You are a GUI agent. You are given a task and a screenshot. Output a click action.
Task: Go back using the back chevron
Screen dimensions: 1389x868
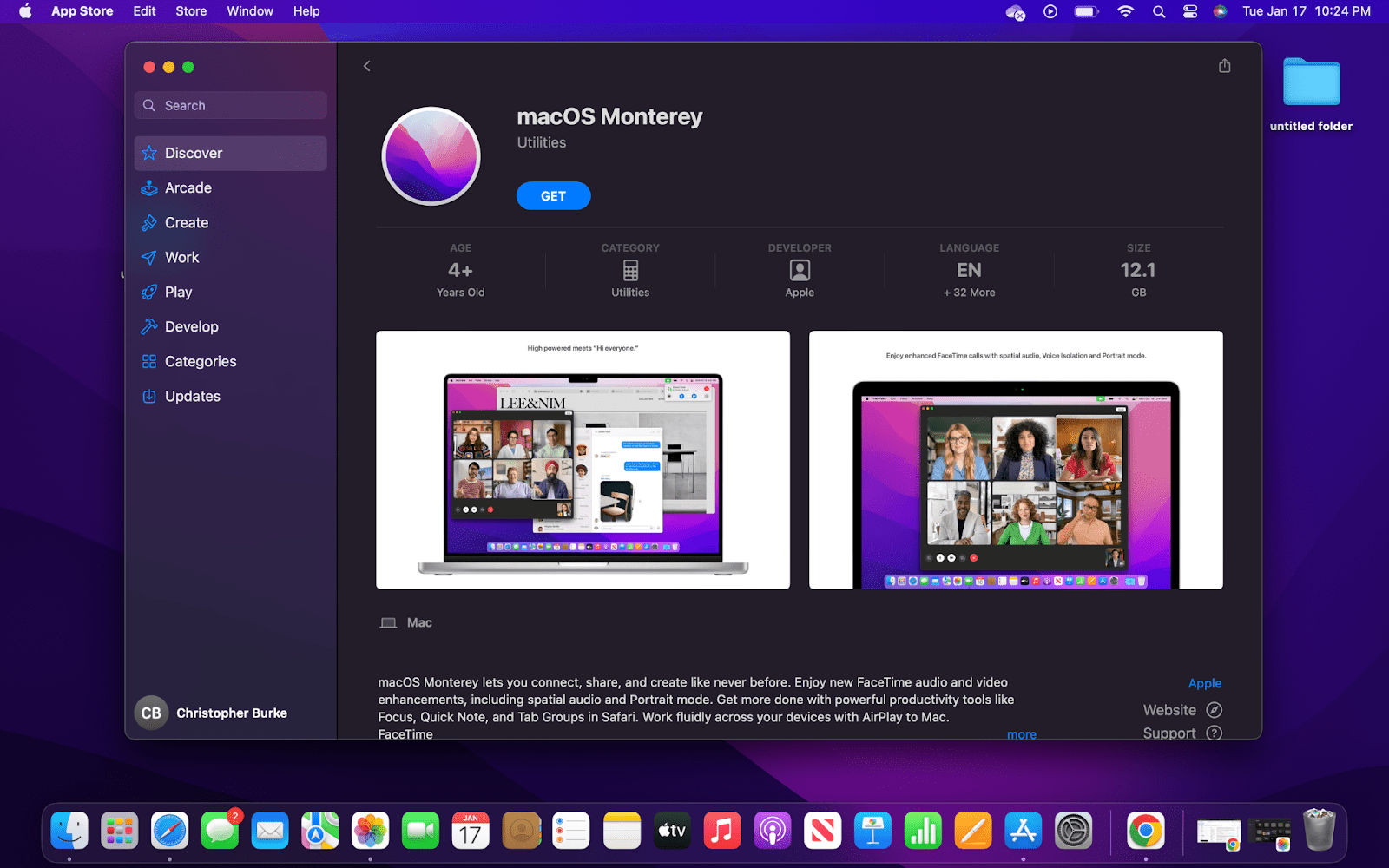pyautogui.click(x=367, y=66)
